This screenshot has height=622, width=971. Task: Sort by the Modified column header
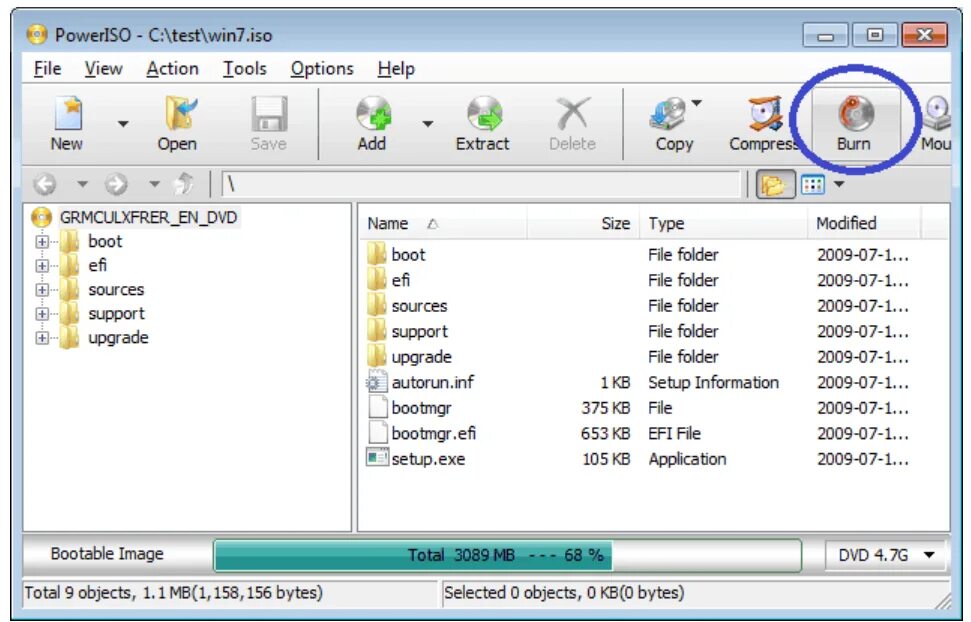coord(863,224)
